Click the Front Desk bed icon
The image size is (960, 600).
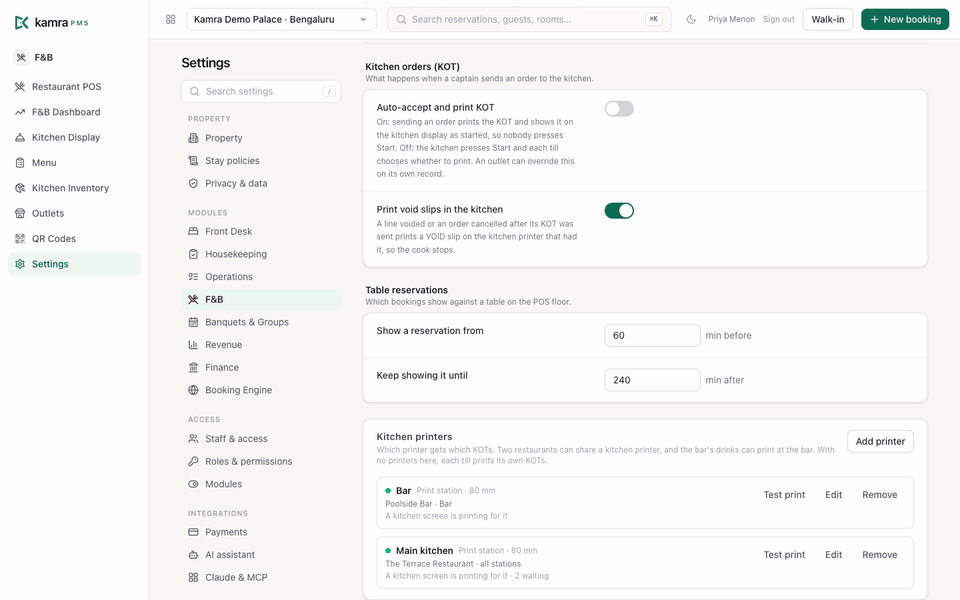(x=193, y=231)
